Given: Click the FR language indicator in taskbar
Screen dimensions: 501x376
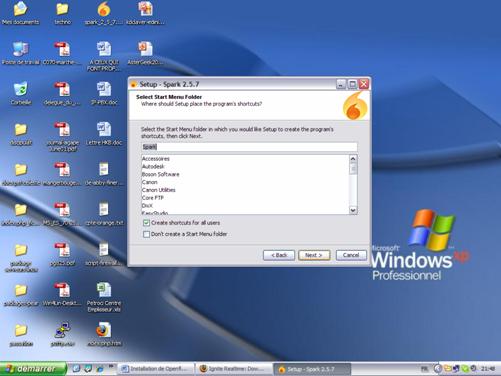Looking at the screenshot, I should click(424, 369).
